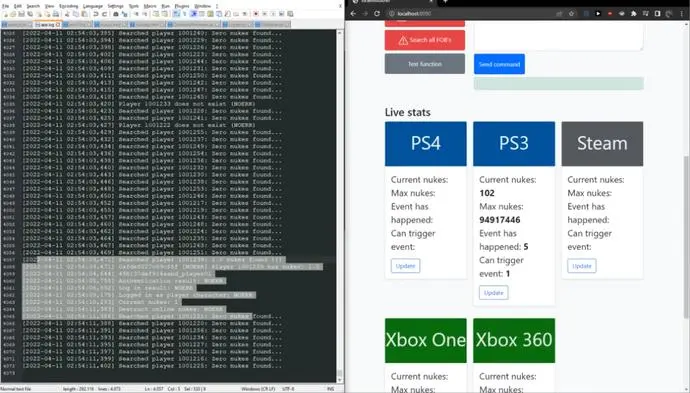690x393 pixels.
Task: Open Replace icon in Notepad++ toolbar
Action: [x=125, y=14]
